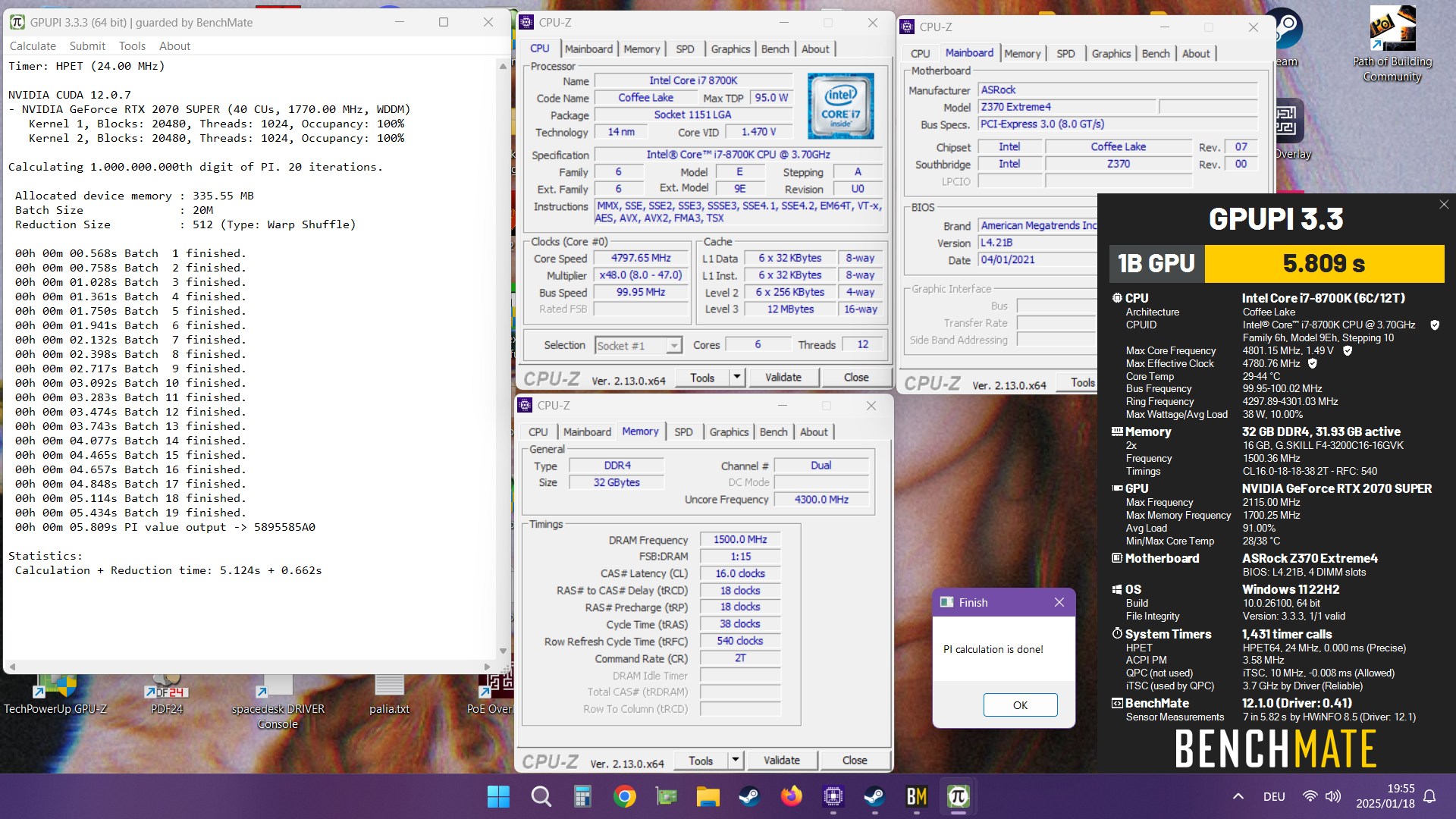Image resolution: width=1456 pixels, height=819 pixels.
Task: Open Submit menu in GPUPI
Action: [87, 45]
